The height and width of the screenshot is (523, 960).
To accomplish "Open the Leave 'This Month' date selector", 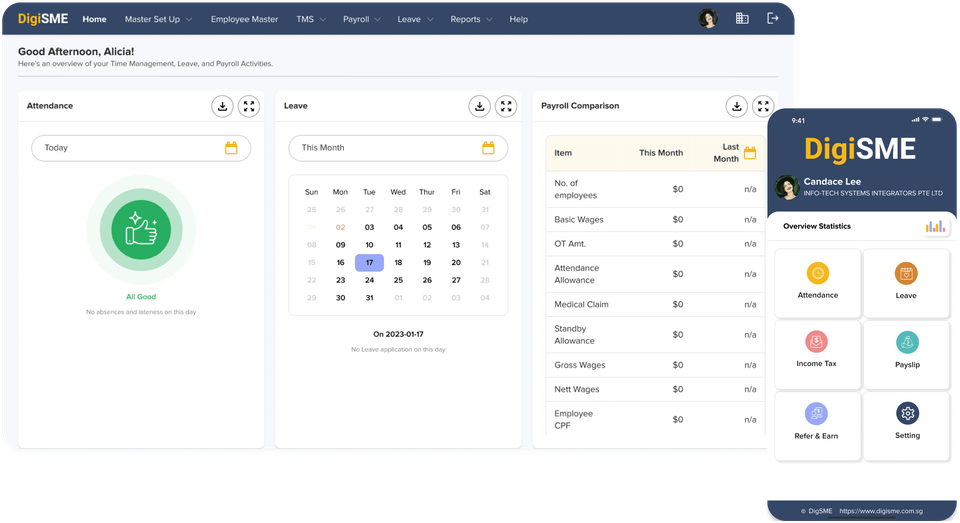I will (398, 148).
